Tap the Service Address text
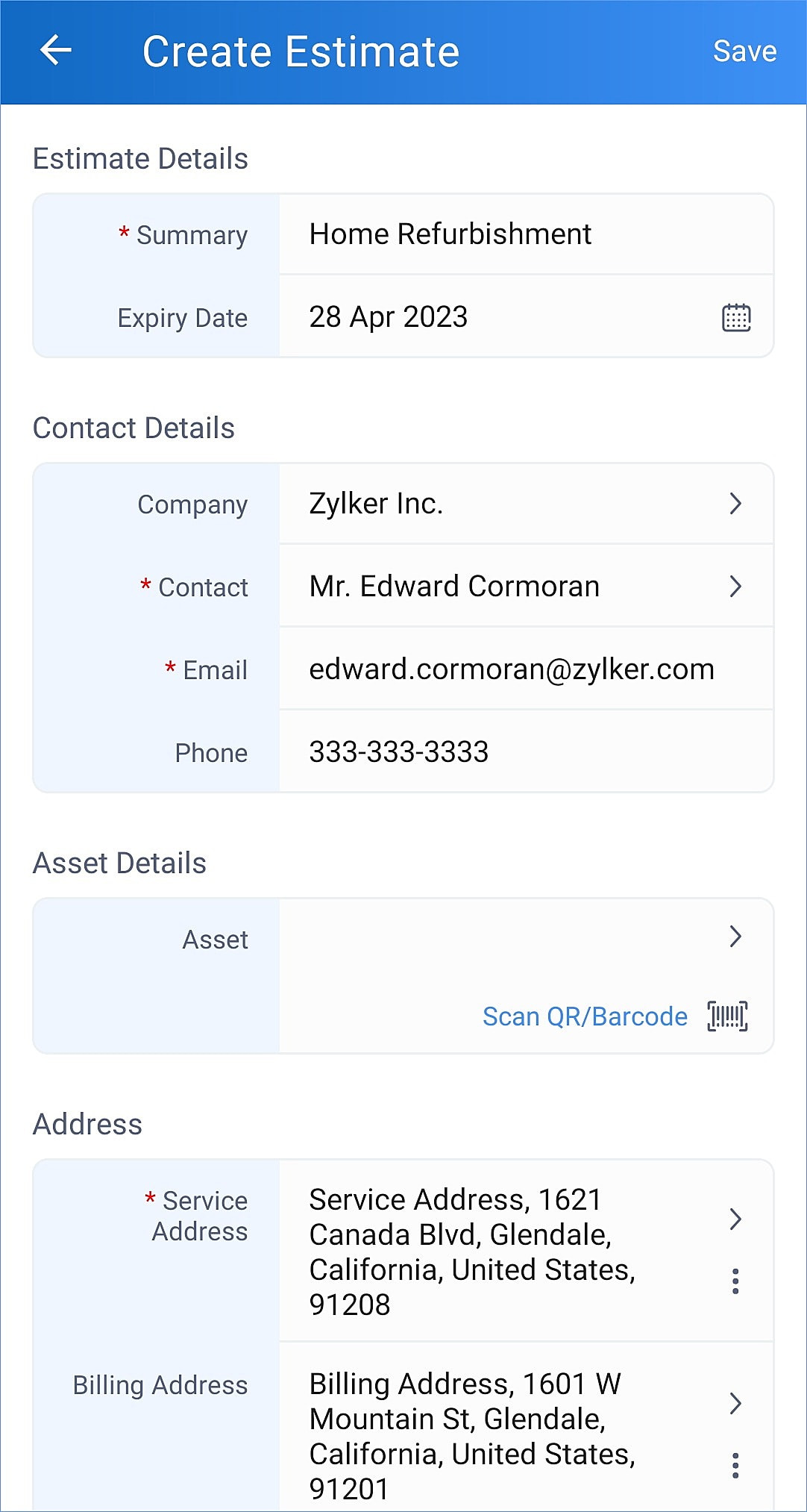Screen dimensions: 807x1512 point(472,1252)
